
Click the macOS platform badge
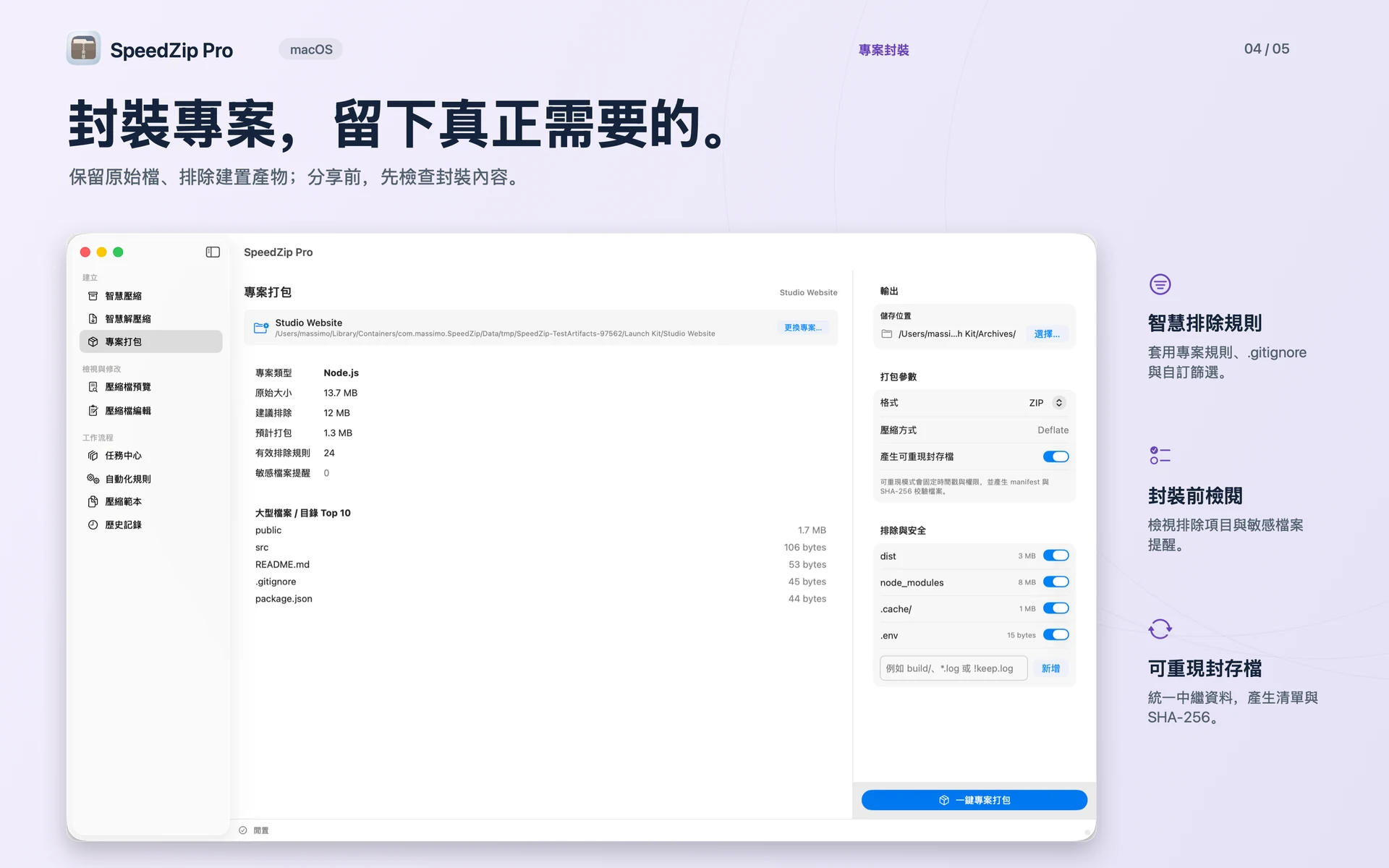coord(311,49)
